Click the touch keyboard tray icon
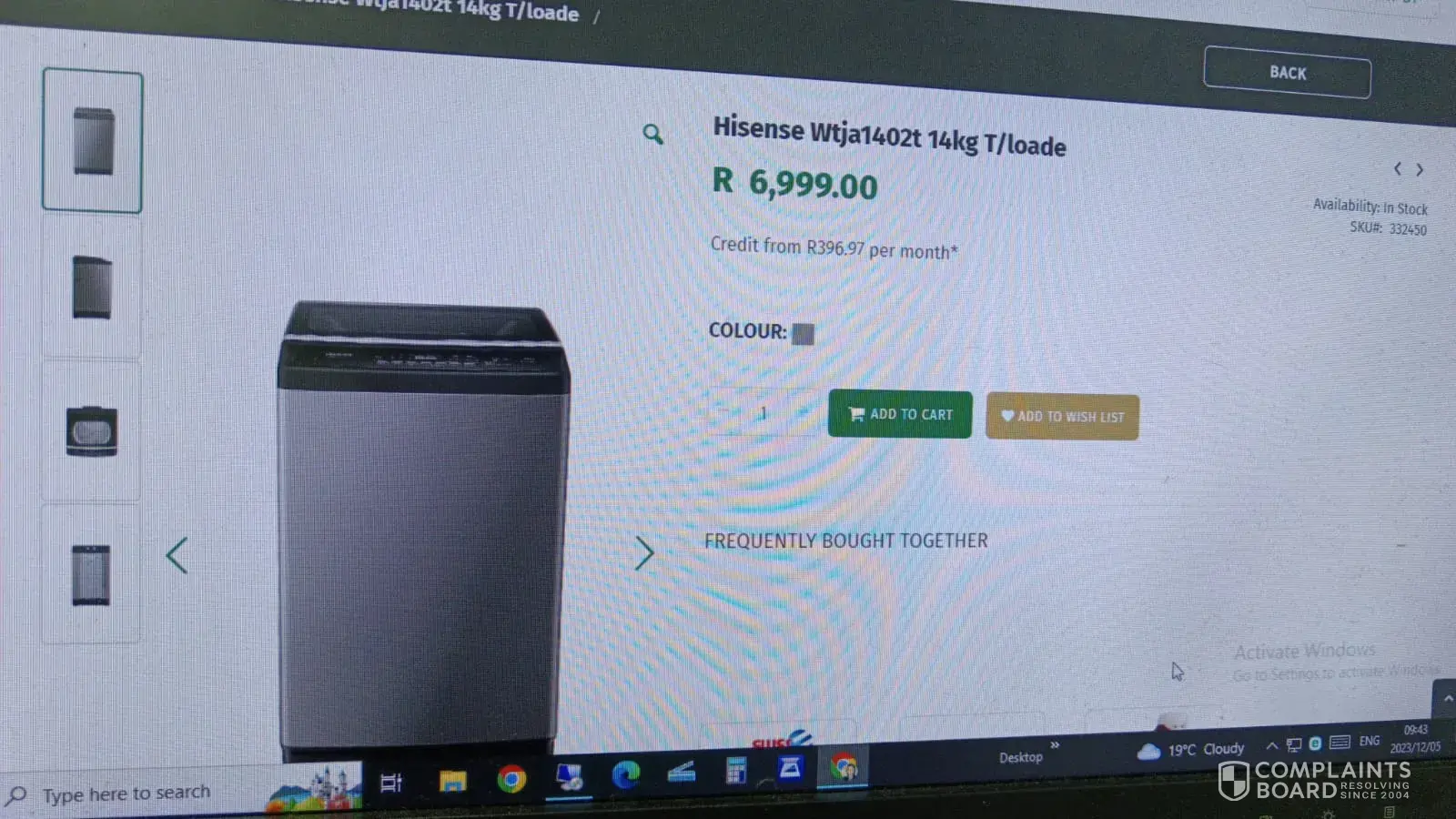 (1340, 743)
